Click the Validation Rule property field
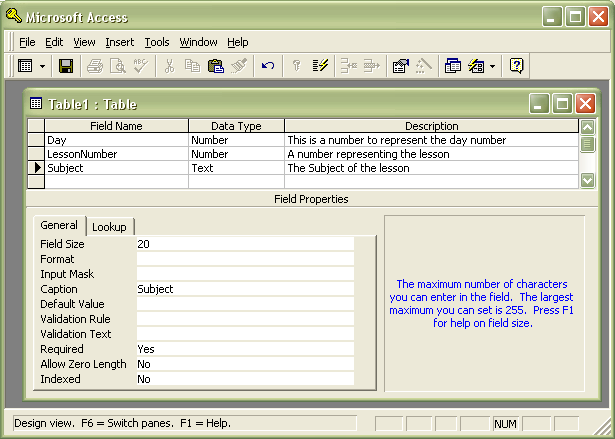The image size is (615, 439). (245, 319)
